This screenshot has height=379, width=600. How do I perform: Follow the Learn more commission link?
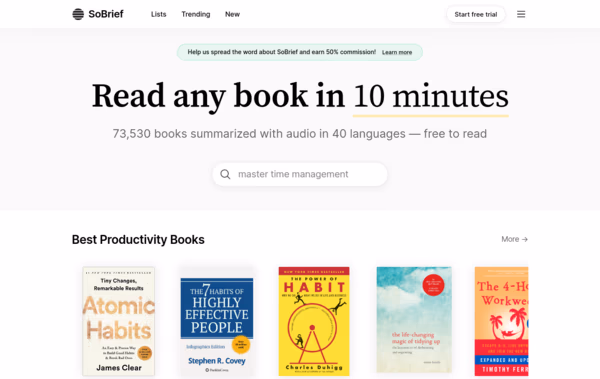coord(397,52)
